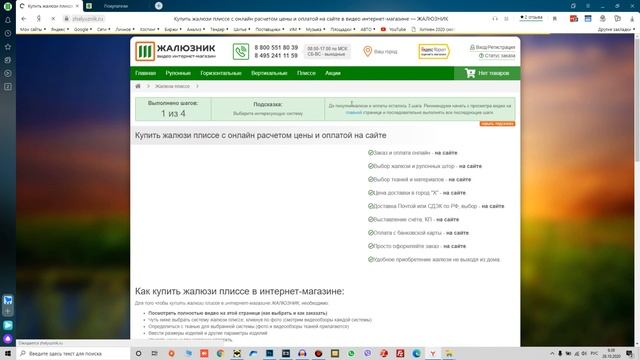
Task: Click downloads arrow in browser toolbar
Action: (x=632, y=19)
